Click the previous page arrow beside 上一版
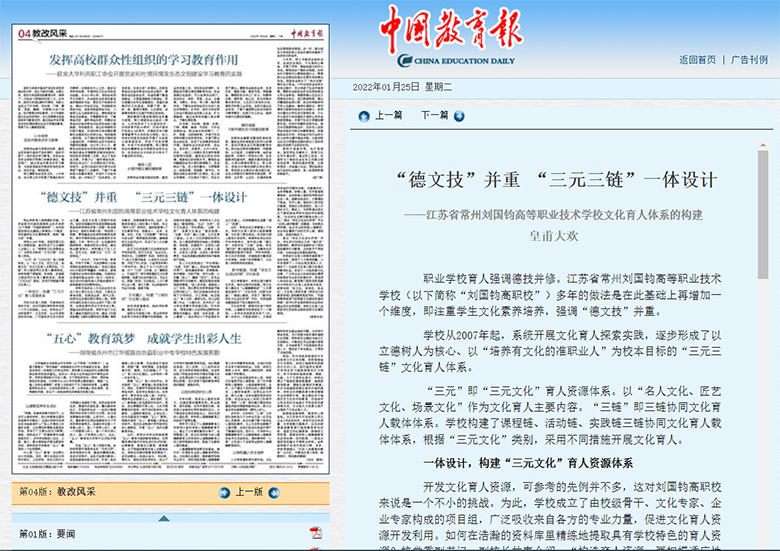 click(224, 493)
